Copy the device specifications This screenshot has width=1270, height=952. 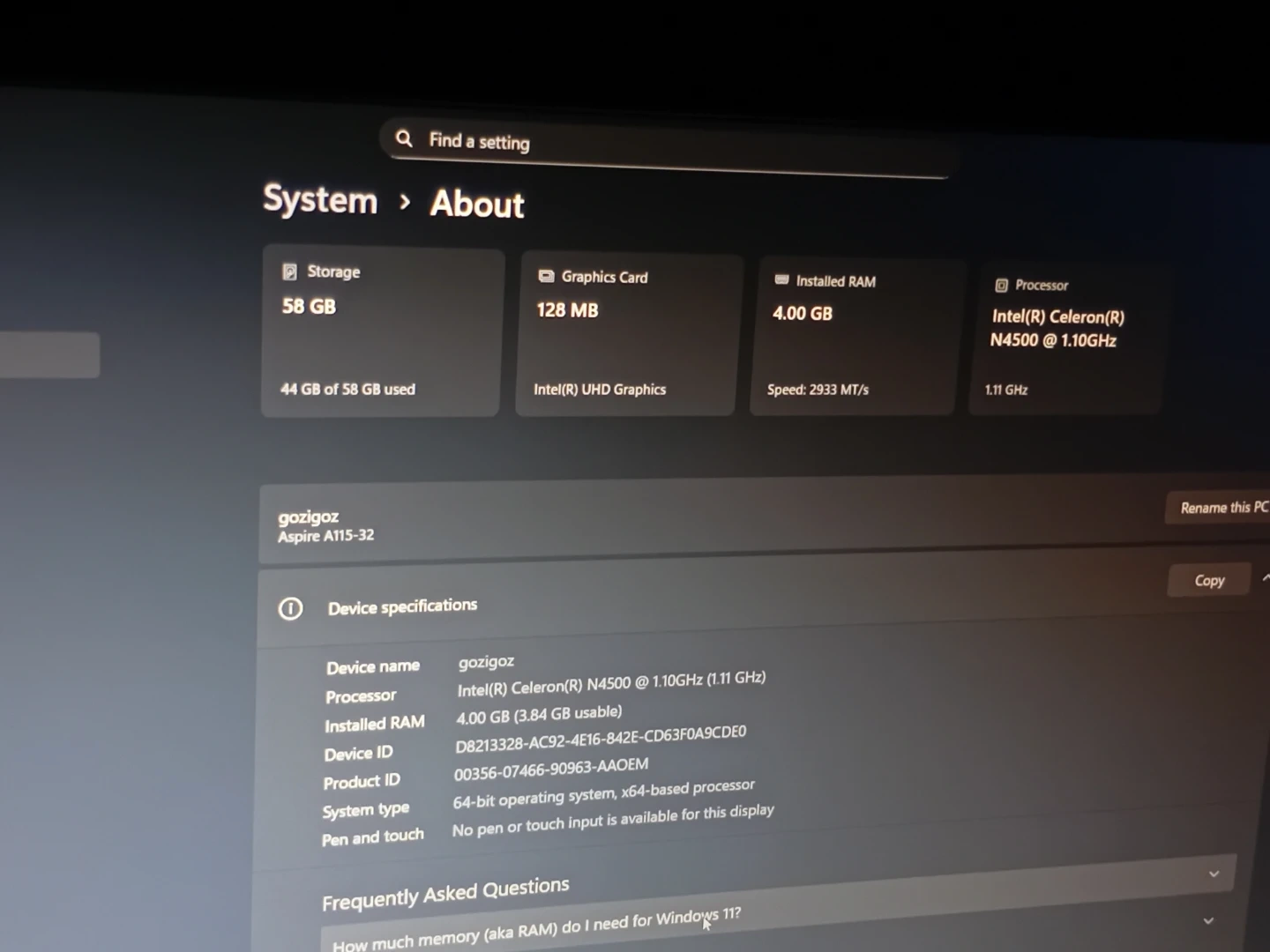point(1208,580)
